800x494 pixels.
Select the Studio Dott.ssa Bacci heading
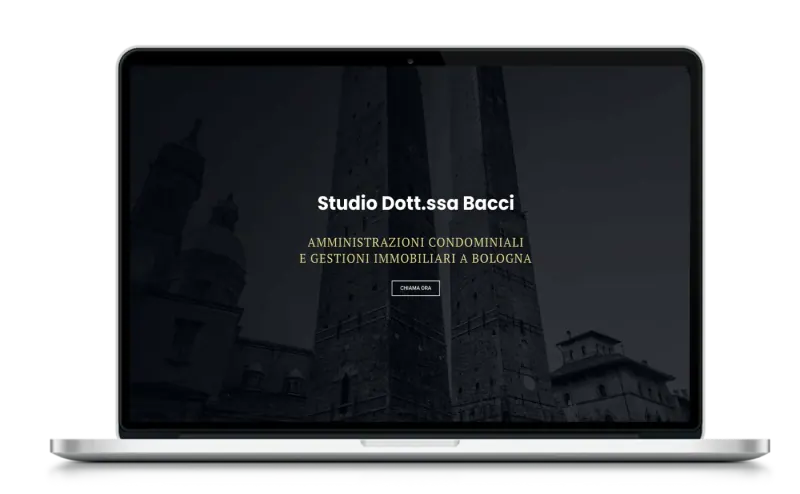click(x=416, y=203)
